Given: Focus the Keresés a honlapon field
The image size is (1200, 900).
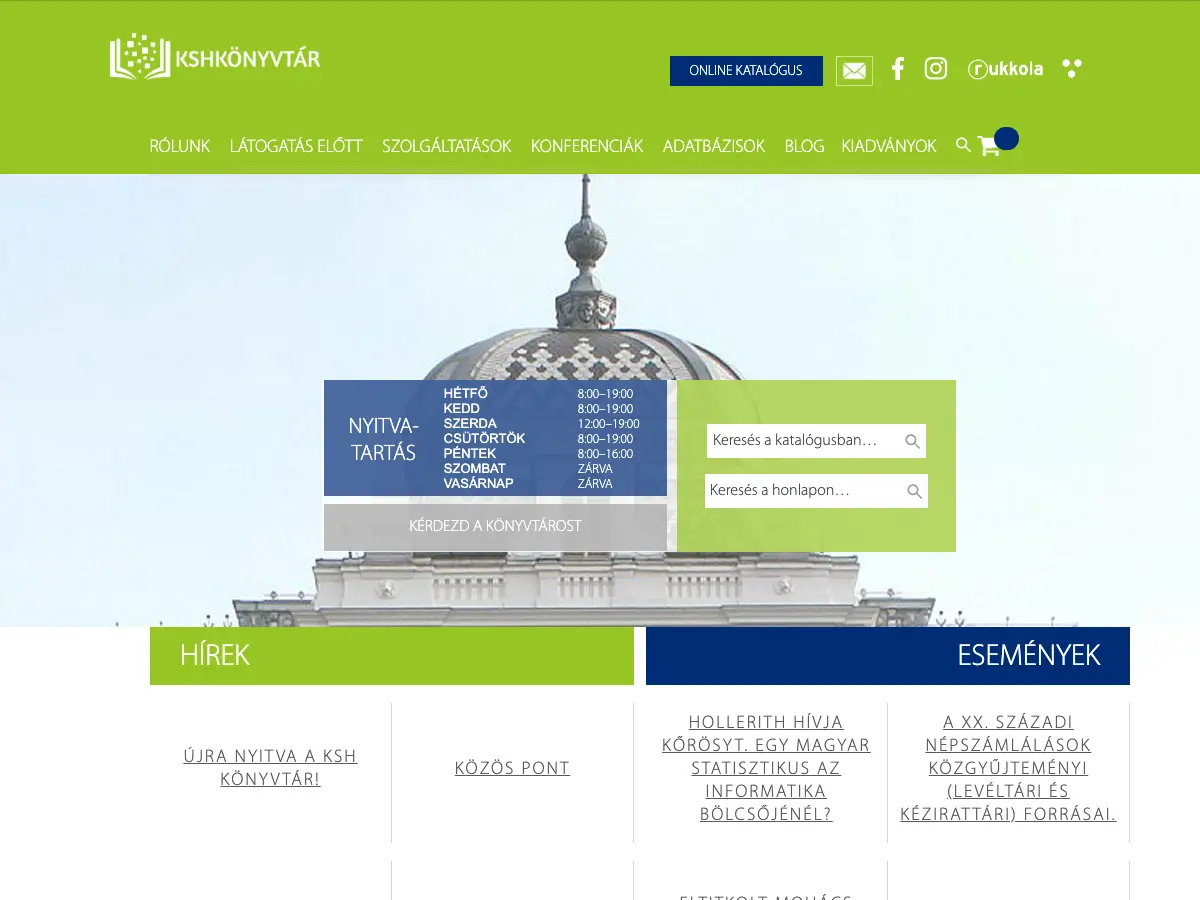Looking at the screenshot, I should (816, 491).
